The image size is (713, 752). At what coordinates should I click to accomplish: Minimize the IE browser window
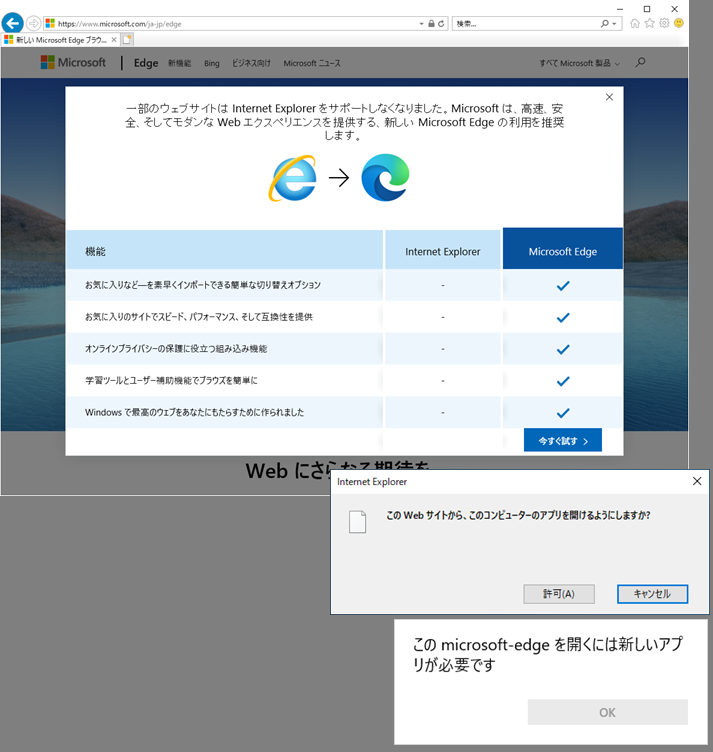[x=620, y=9]
